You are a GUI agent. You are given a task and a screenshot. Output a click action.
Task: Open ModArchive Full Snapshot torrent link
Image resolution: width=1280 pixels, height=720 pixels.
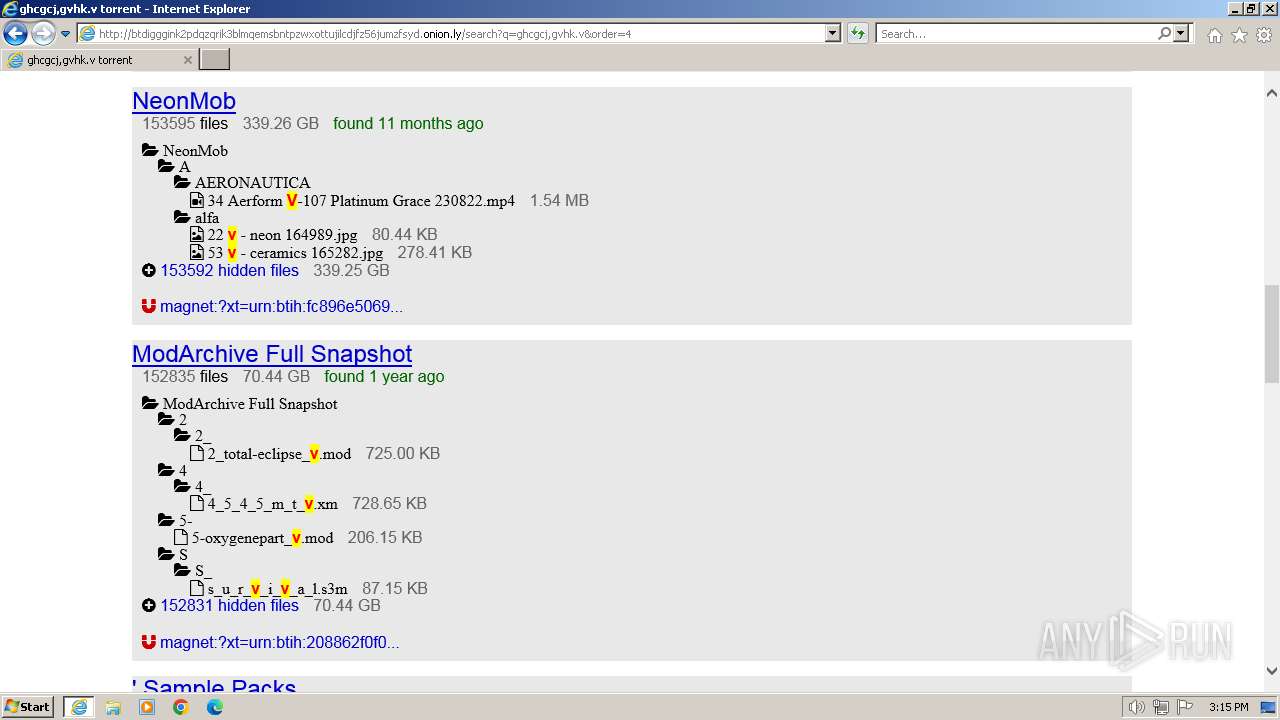[272, 354]
